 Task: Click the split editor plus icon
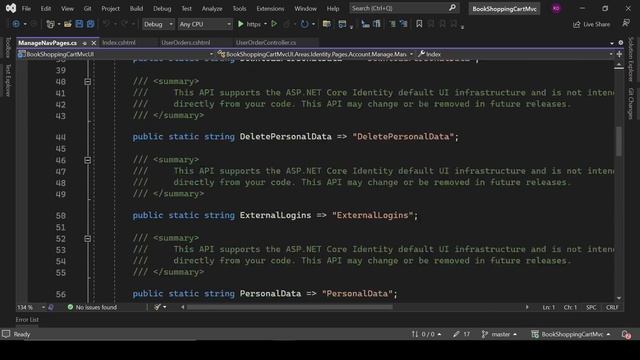click(619, 54)
